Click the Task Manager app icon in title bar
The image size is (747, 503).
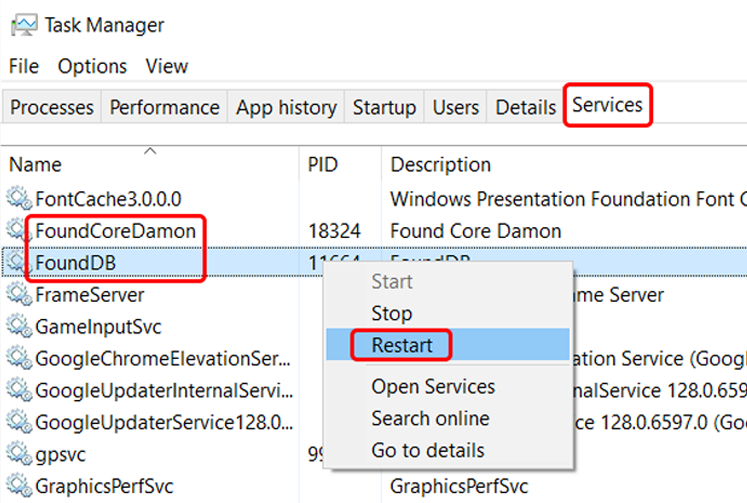click(24, 25)
